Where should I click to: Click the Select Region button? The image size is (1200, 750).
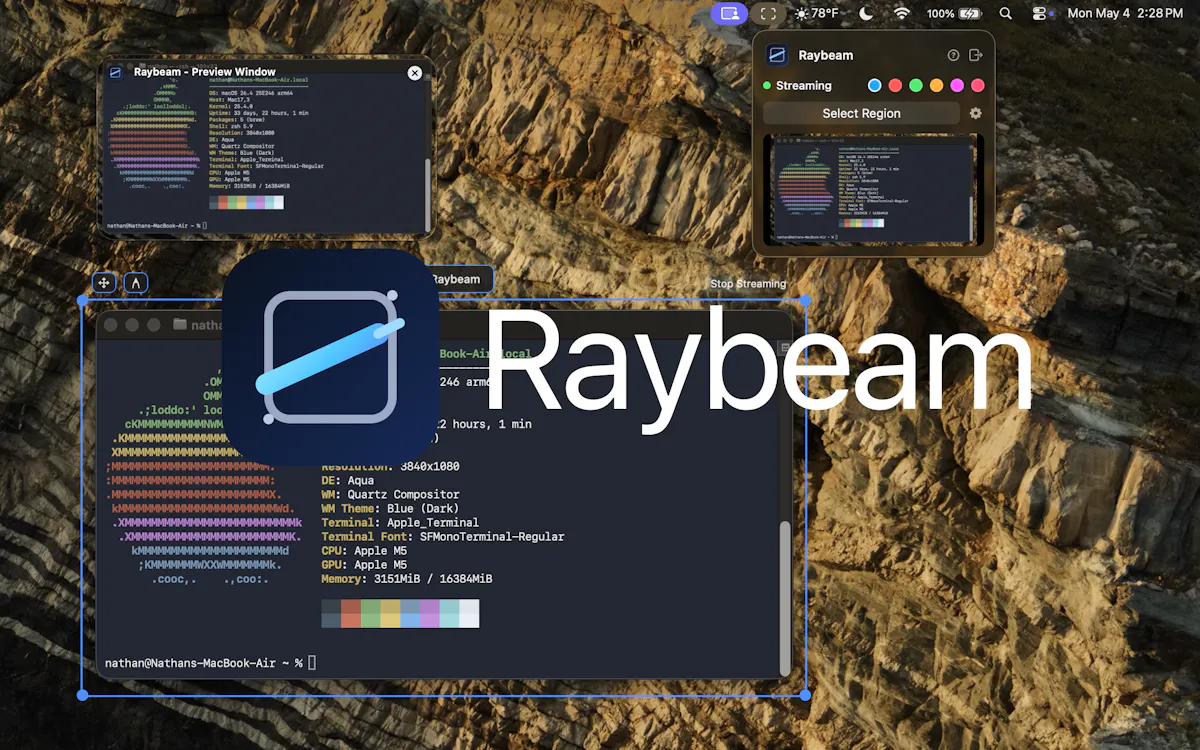[861, 113]
